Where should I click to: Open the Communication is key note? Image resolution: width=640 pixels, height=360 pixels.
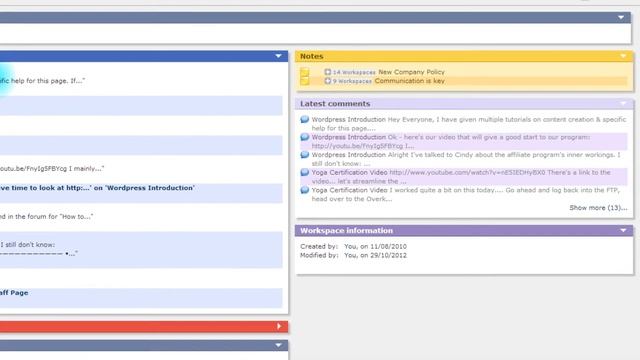[410, 81]
